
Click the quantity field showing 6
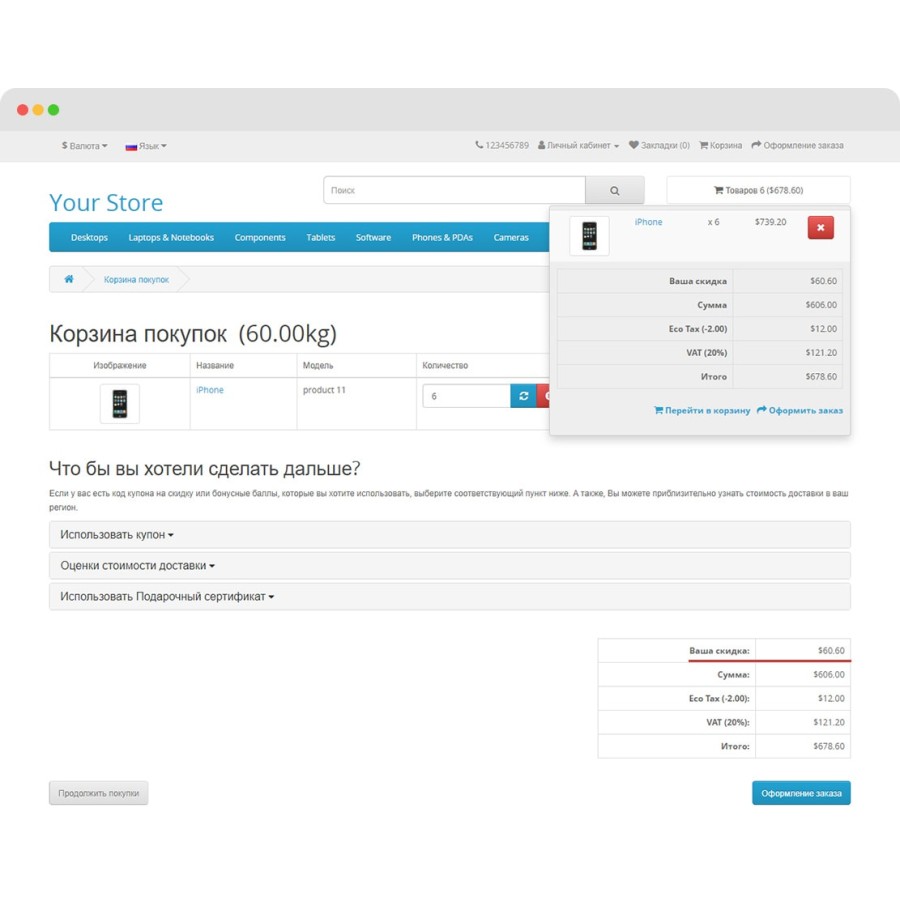(x=466, y=396)
